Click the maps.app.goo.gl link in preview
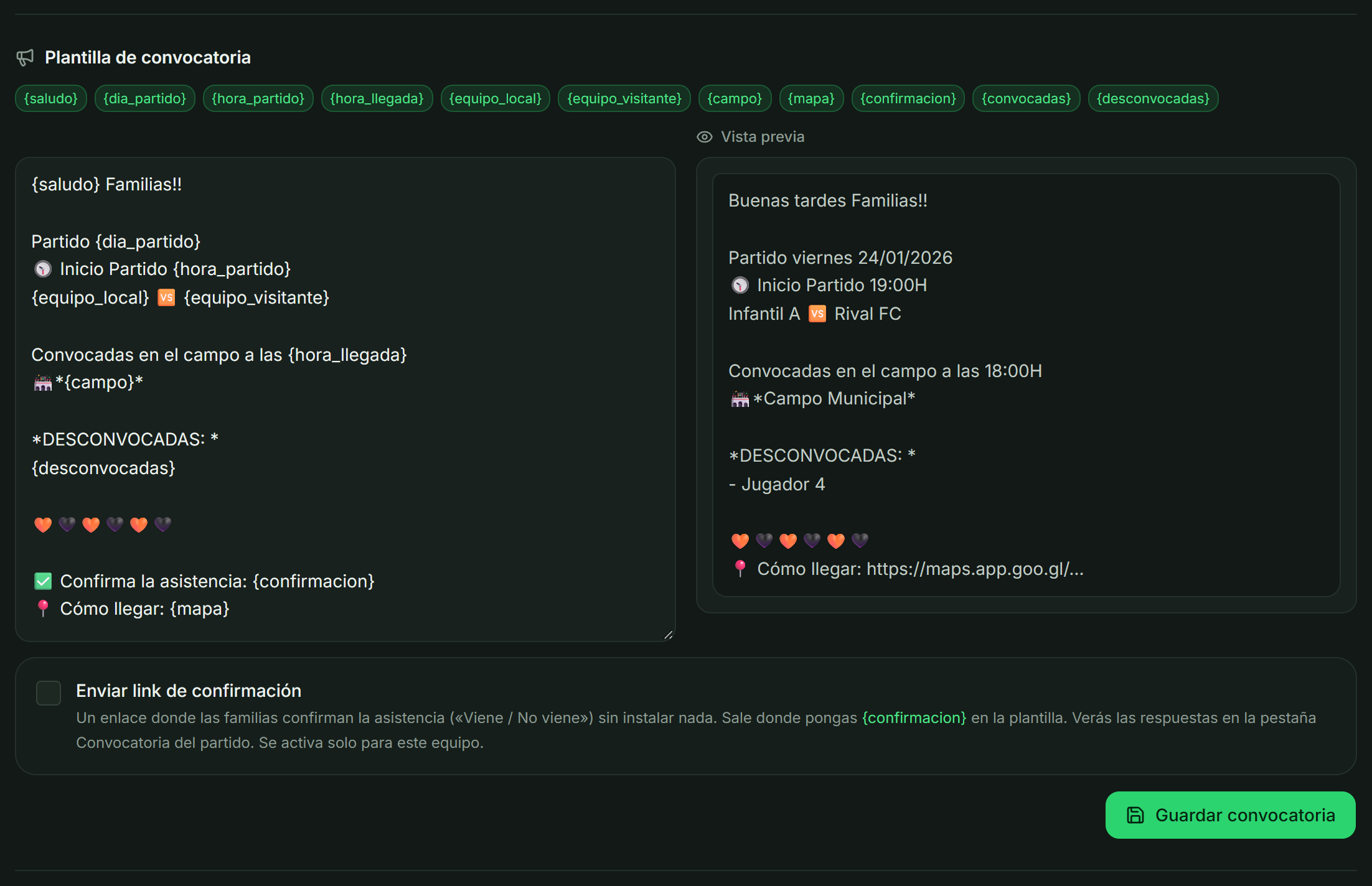The height and width of the screenshot is (886, 1372). (975, 569)
